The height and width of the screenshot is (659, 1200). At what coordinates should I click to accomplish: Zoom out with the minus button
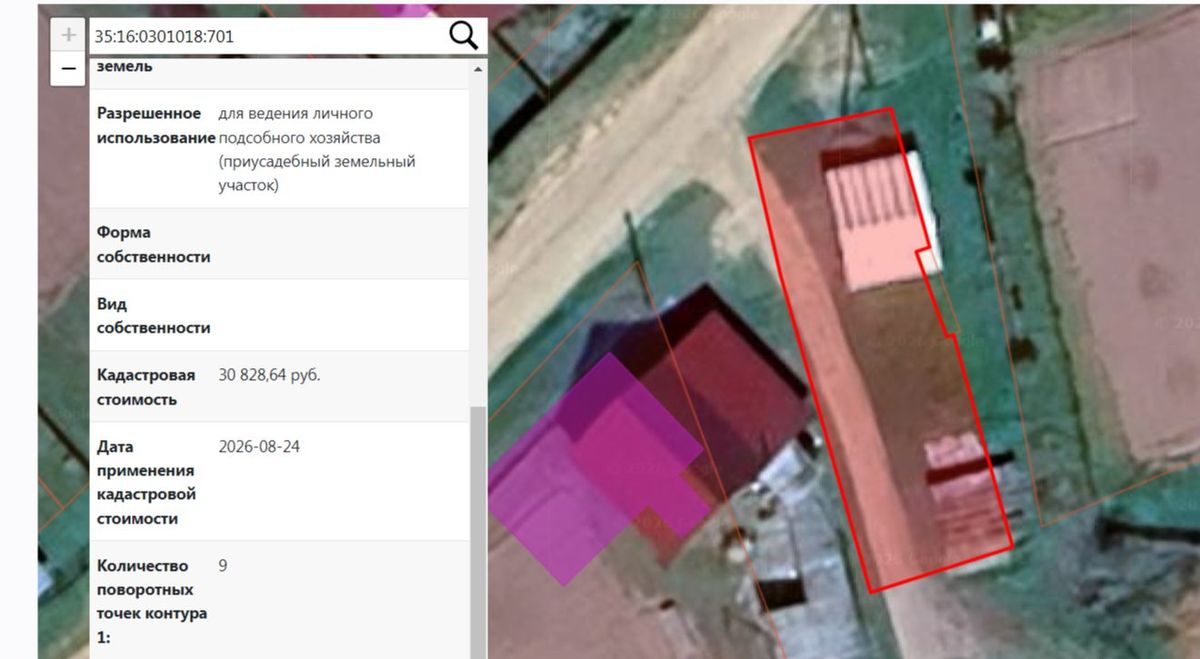[68, 69]
